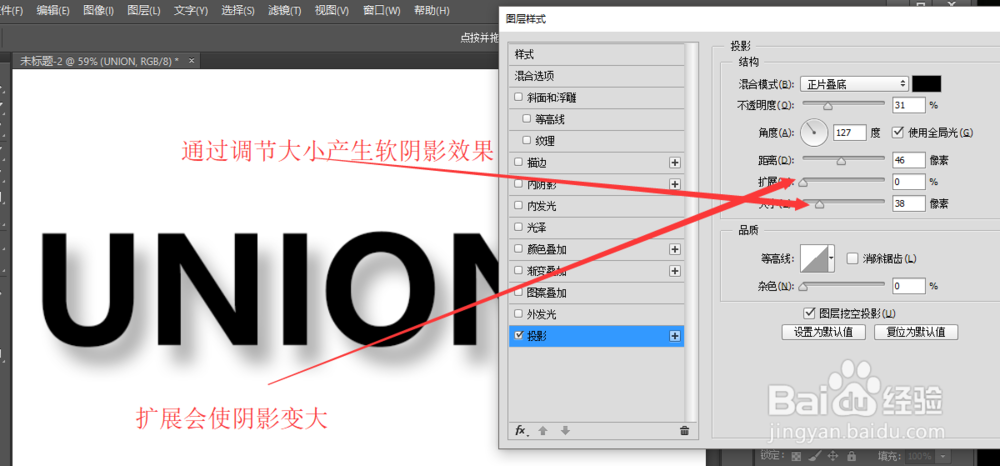1000x466 pixels.
Task: Click the lock position move icon
Action: click(x=832, y=456)
